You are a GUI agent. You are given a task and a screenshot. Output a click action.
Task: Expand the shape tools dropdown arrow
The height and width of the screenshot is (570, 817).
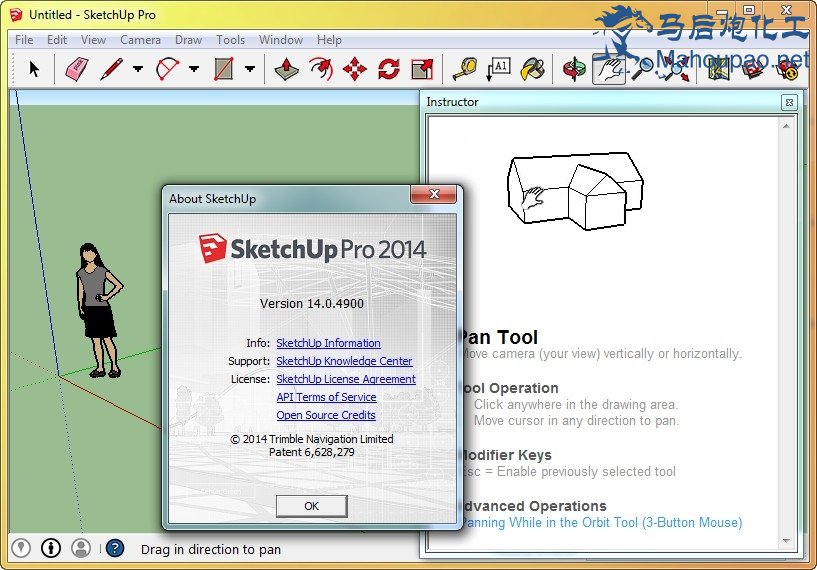pos(250,70)
